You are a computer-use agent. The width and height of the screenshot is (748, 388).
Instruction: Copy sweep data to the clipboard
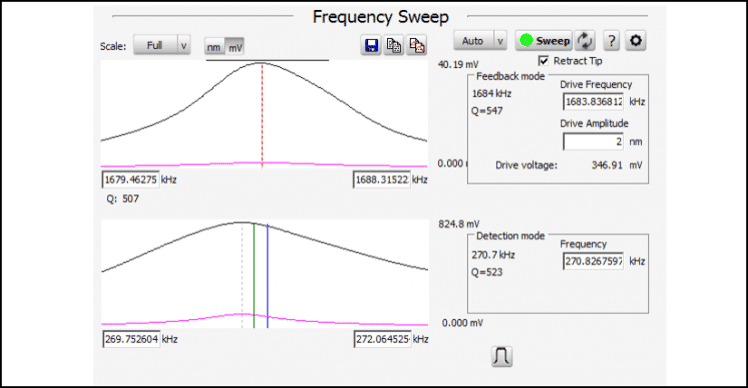pos(394,46)
